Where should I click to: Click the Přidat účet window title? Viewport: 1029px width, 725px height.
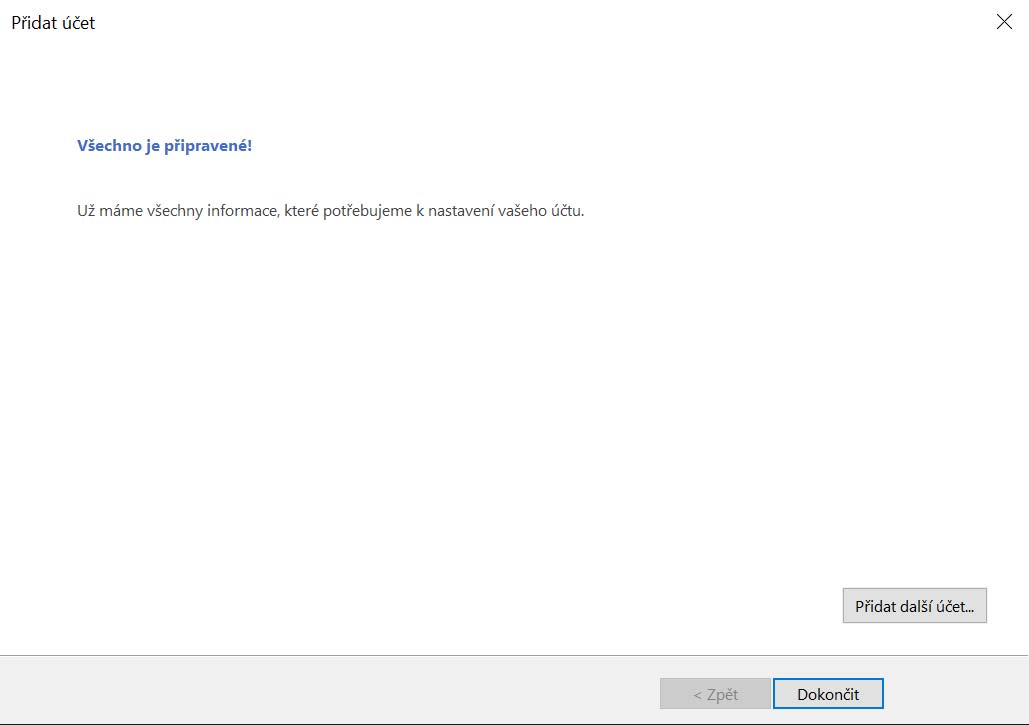[x=53, y=23]
